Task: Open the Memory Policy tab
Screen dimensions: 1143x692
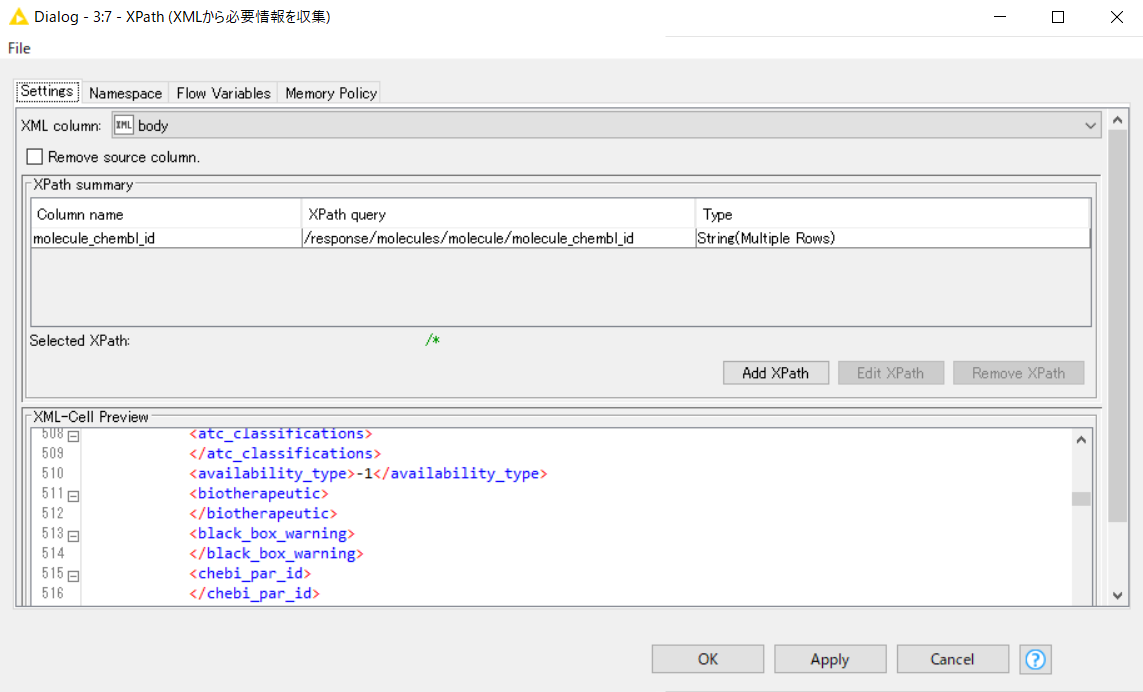Action: pos(329,93)
